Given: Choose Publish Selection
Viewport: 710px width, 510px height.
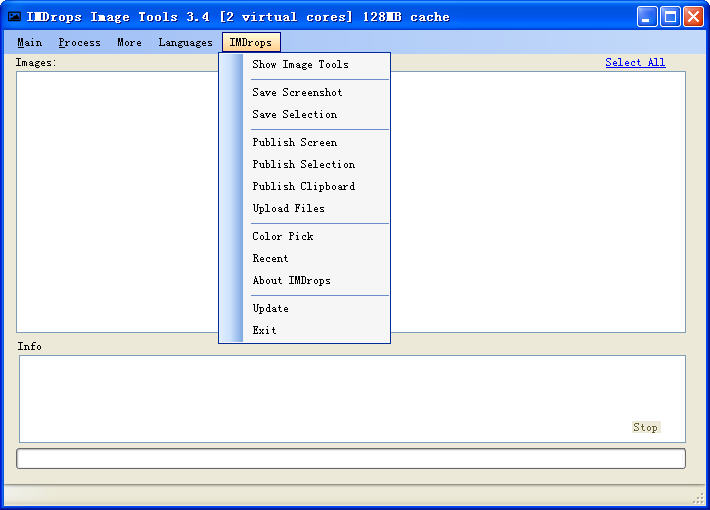Looking at the screenshot, I should click(x=304, y=164).
